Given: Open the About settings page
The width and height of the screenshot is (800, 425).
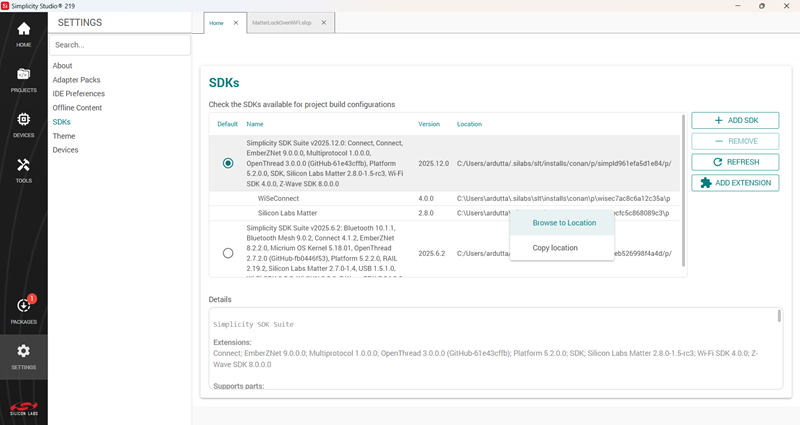Looking at the screenshot, I should click(x=62, y=66).
